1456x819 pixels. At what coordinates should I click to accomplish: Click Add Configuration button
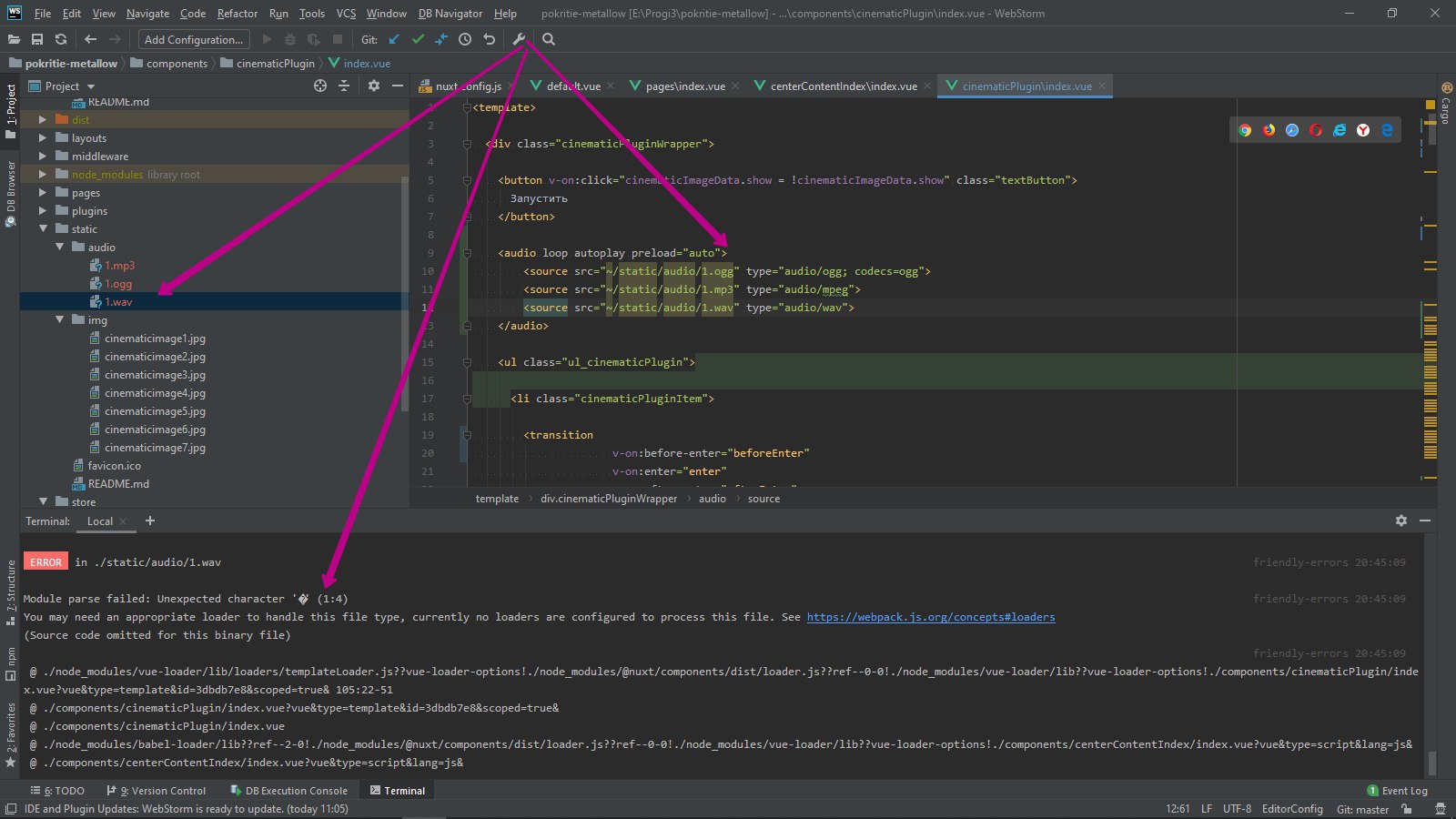click(x=194, y=39)
